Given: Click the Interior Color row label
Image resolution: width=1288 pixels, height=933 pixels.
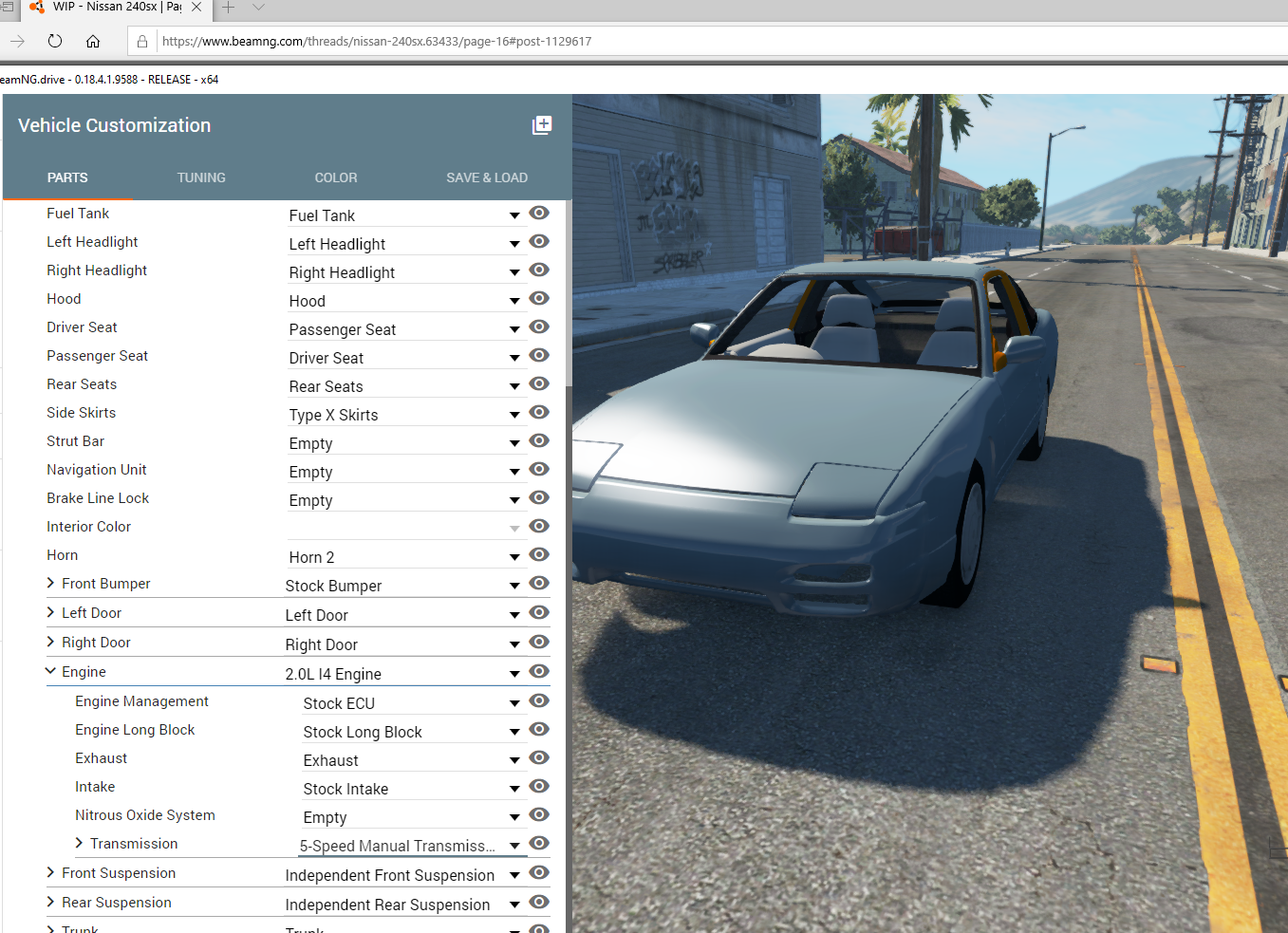Looking at the screenshot, I should click(88, 527).
